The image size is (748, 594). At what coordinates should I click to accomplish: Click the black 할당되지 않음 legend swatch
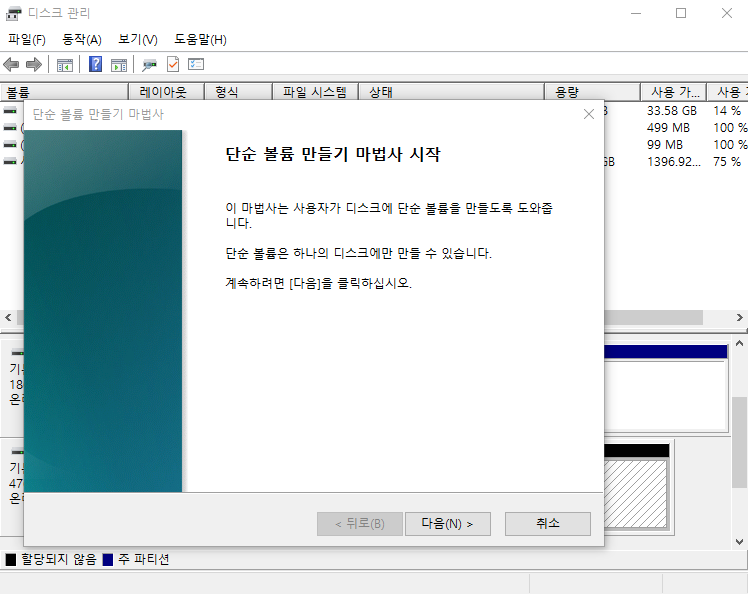click(x=10, y=559)
